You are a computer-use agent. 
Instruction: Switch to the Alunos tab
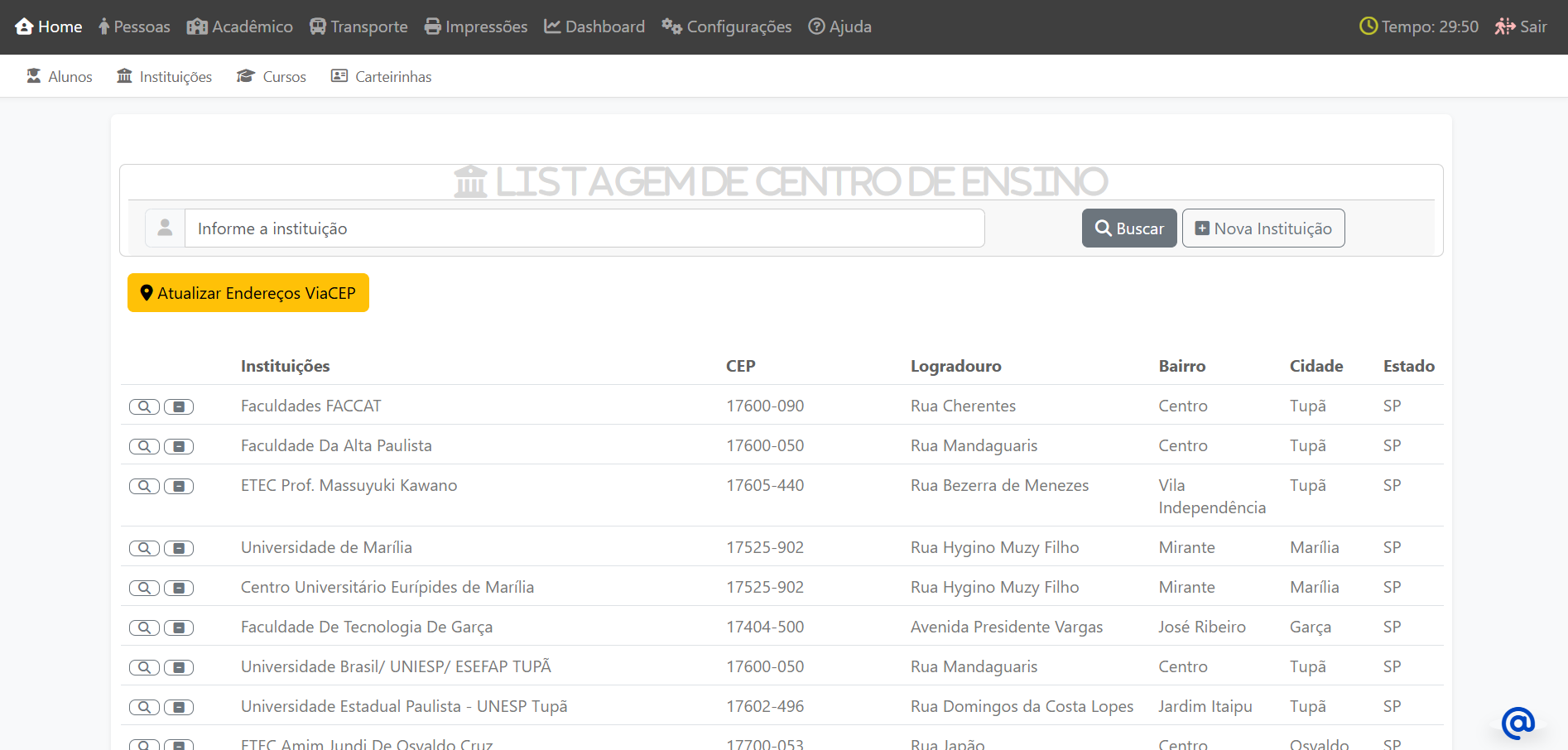pyautogui.click(x=60, y=76)
